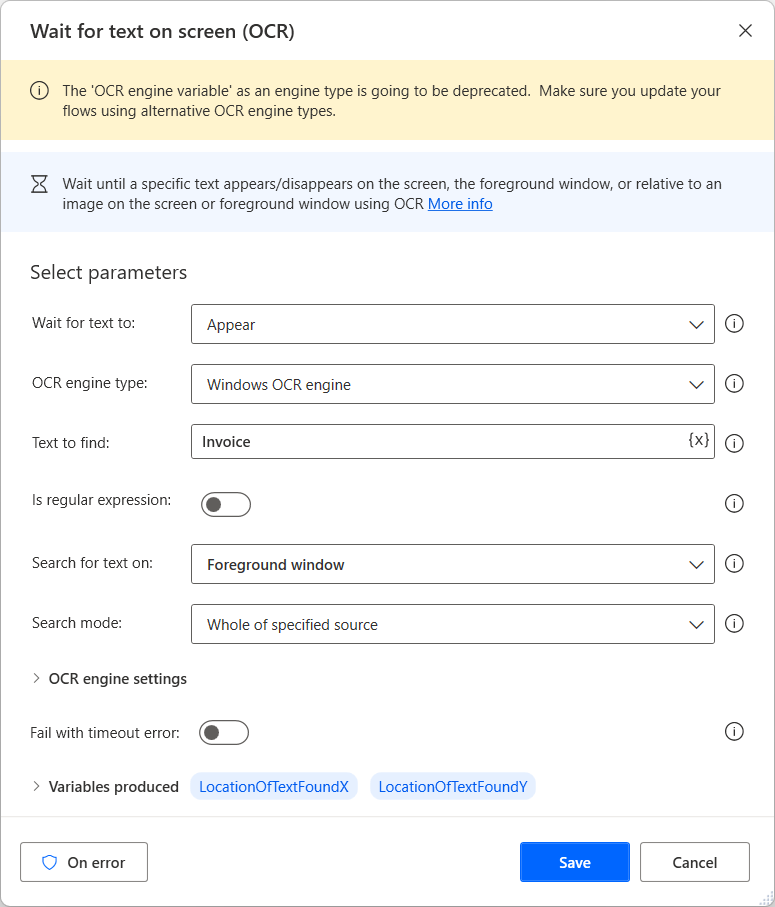This screenshot has width=775, height=907.
Task: Click the info icon beside Wait for text to
Action: tap(735, 324)
